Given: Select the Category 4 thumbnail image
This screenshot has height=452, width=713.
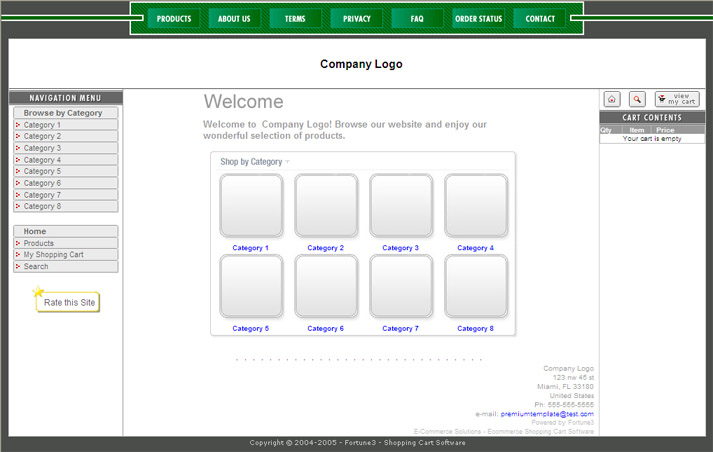Looking at the screenshot, I should [476, 206].
